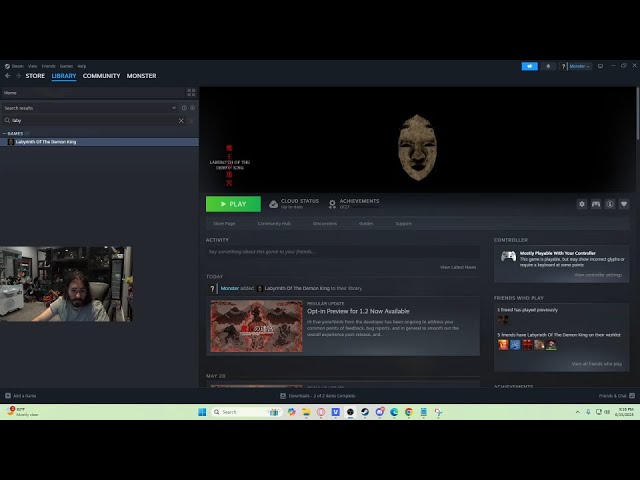Expand the Search results sort dropdown
This screenshot has height=480, width=640.
(173, 107)
